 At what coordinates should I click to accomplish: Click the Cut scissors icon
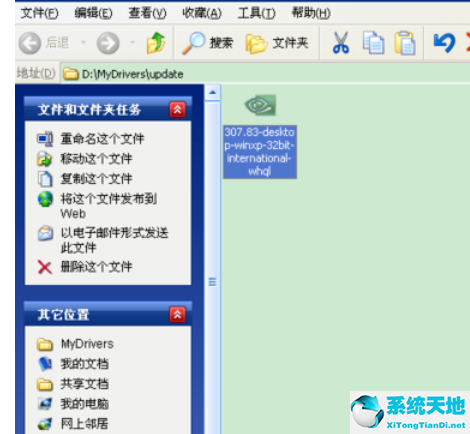[x=341, y=43]
